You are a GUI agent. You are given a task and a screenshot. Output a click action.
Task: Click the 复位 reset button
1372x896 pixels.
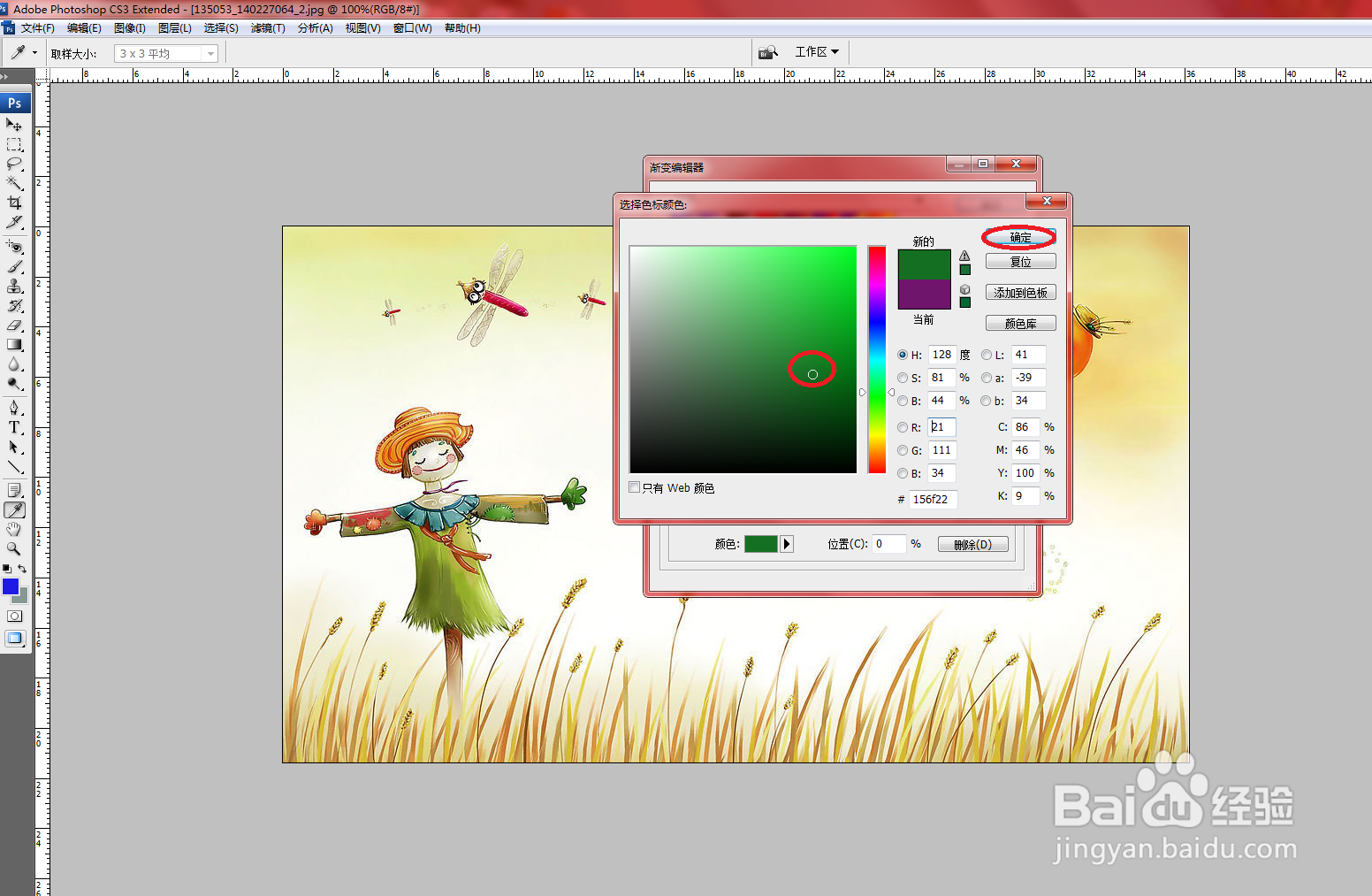pos(1020,262)
